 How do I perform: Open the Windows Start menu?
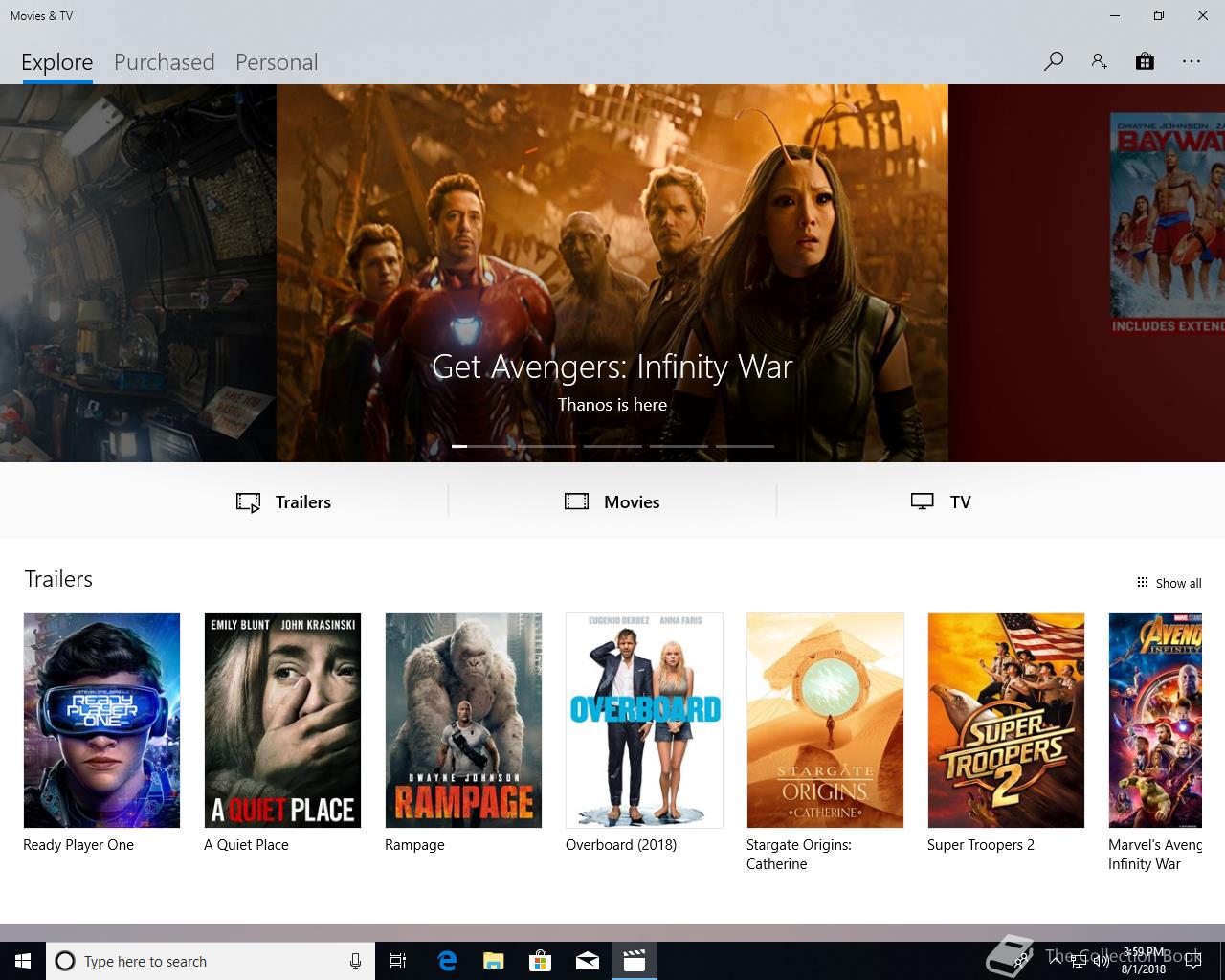(x=23, y=961)
